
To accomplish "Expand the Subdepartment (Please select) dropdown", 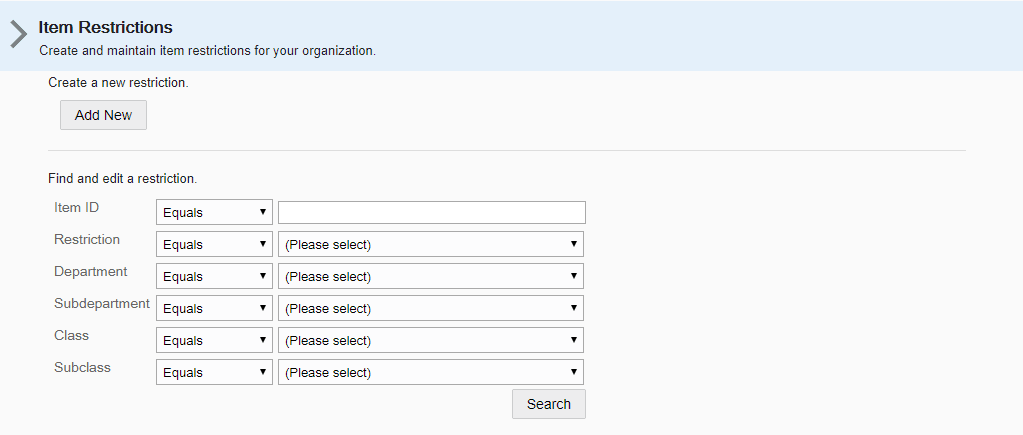I will coord(431,308).
